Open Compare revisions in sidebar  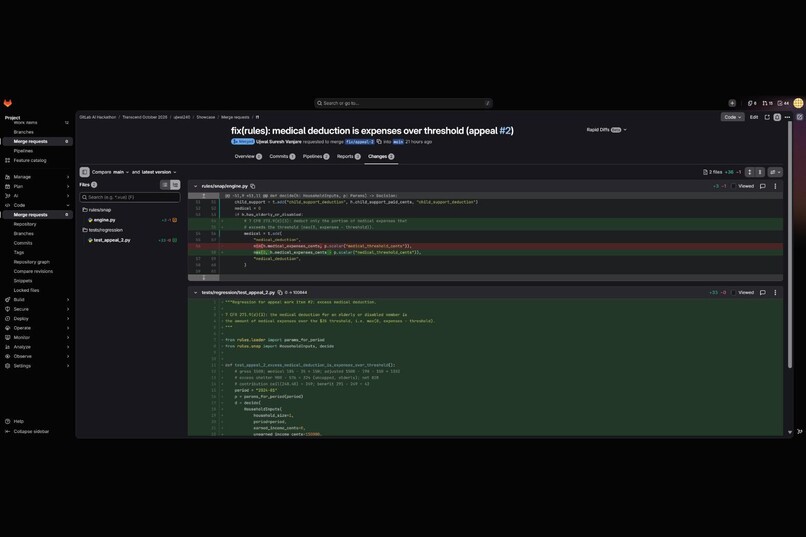pos(33,271)
